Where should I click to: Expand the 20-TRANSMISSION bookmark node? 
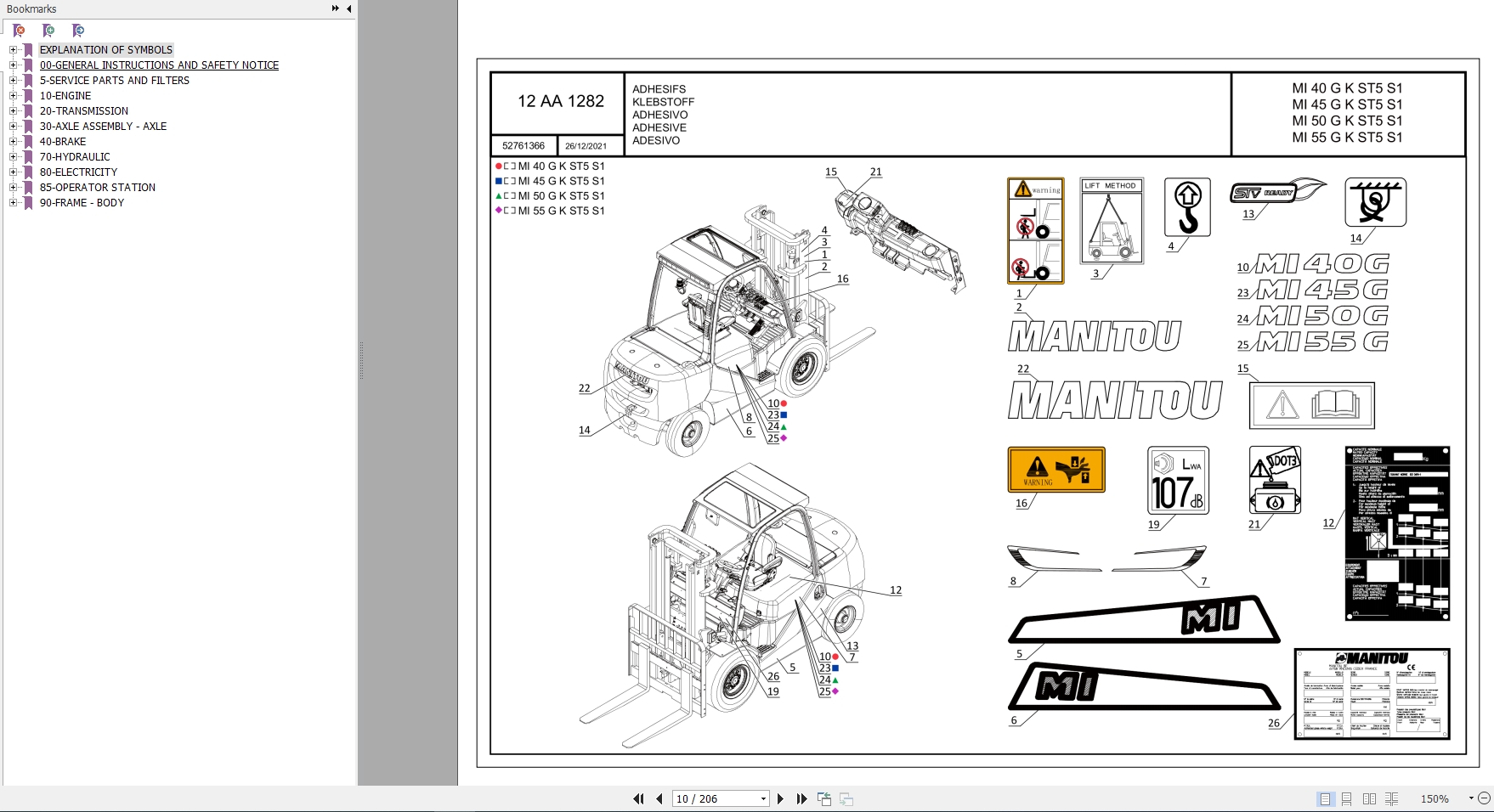[13, 111]
